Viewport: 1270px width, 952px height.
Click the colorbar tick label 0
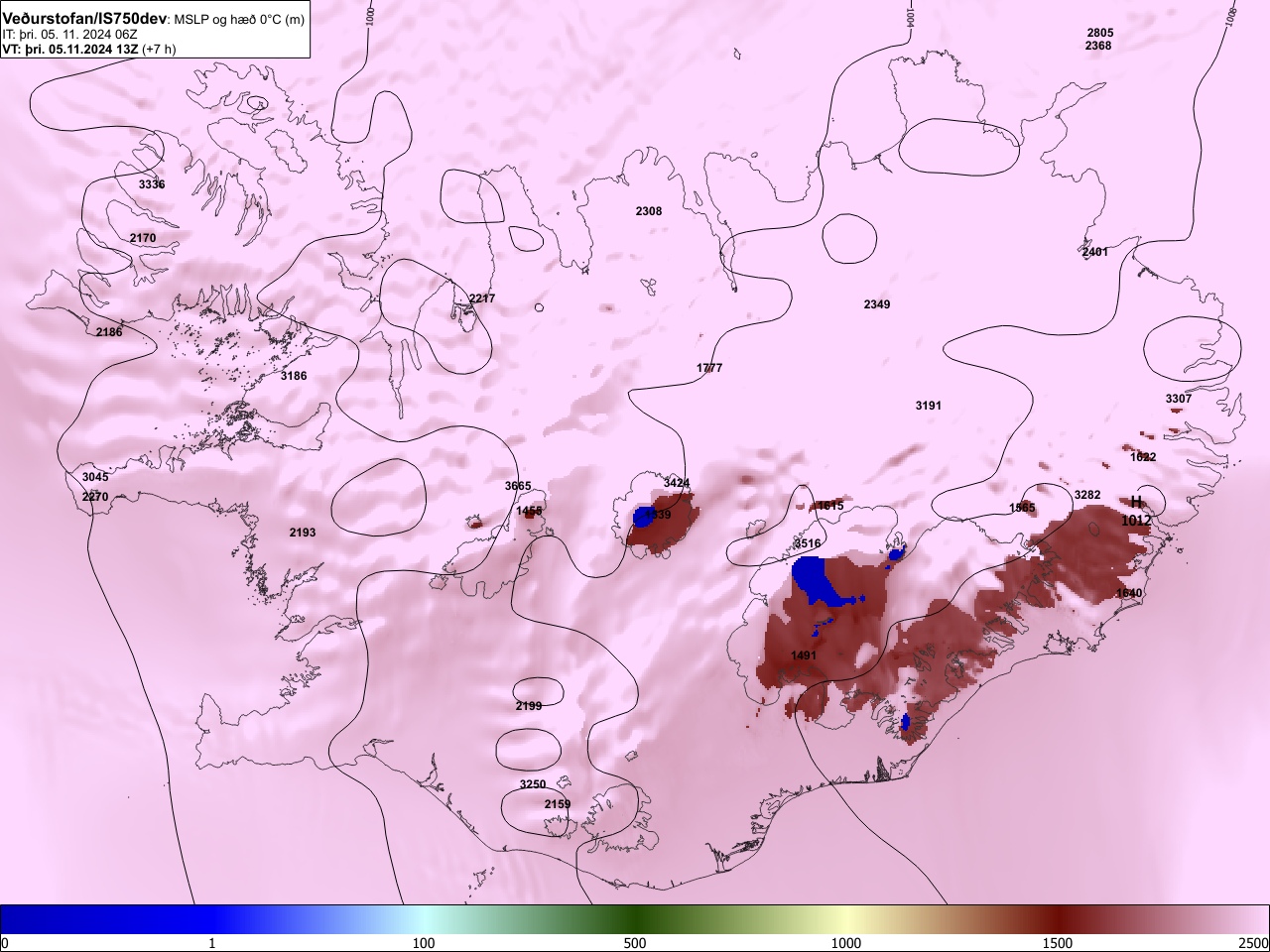click(x=5, y=943)
